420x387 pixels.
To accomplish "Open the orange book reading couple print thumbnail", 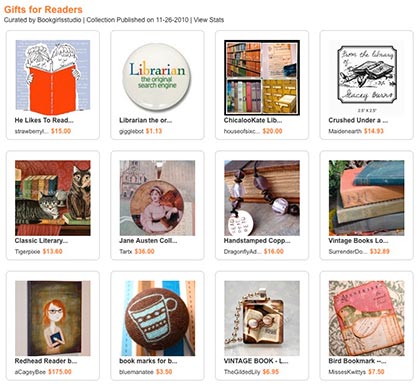I will [53, 77].
